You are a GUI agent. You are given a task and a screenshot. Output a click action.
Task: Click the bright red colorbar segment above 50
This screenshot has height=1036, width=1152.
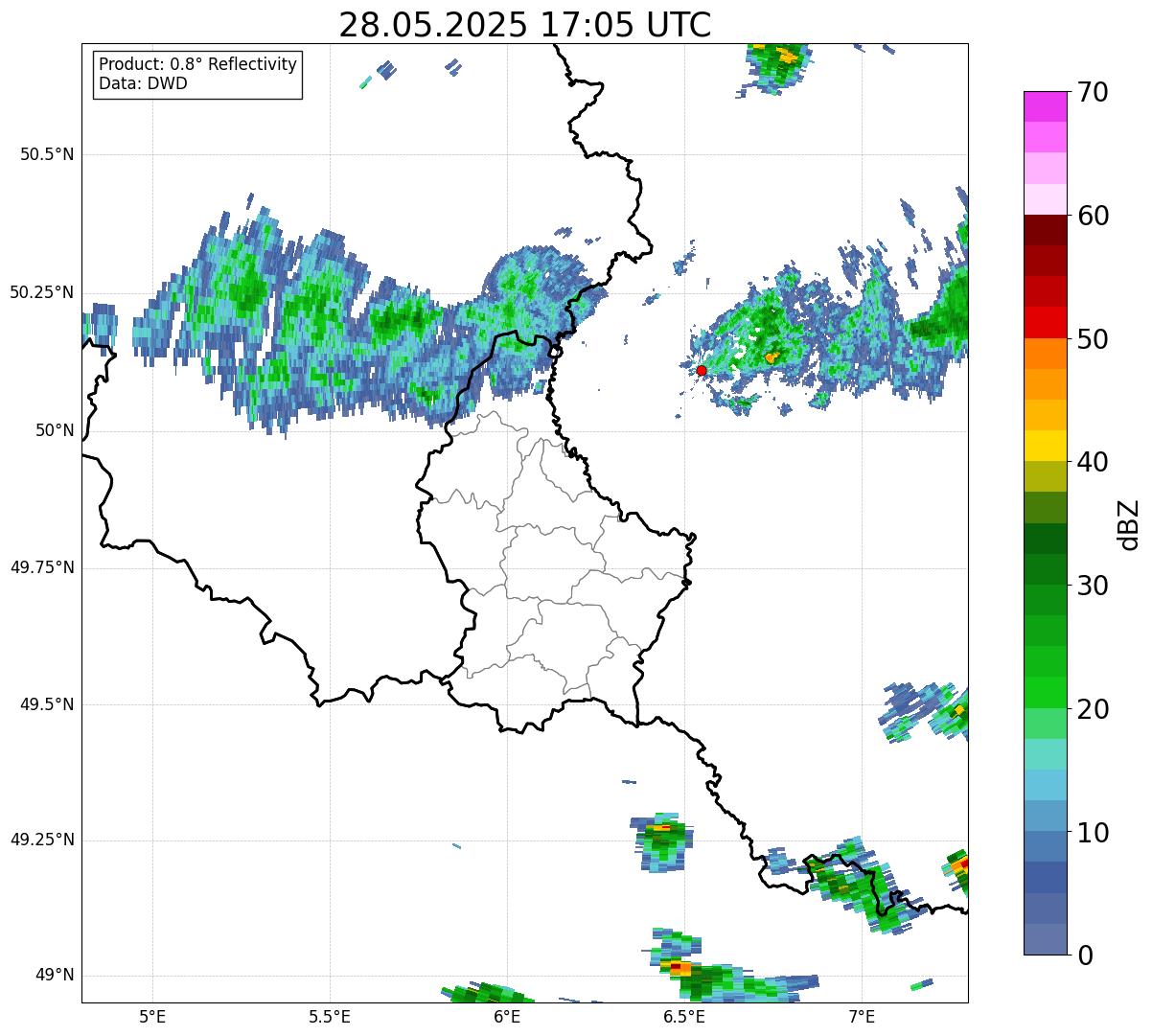[x=1045, y=322]
